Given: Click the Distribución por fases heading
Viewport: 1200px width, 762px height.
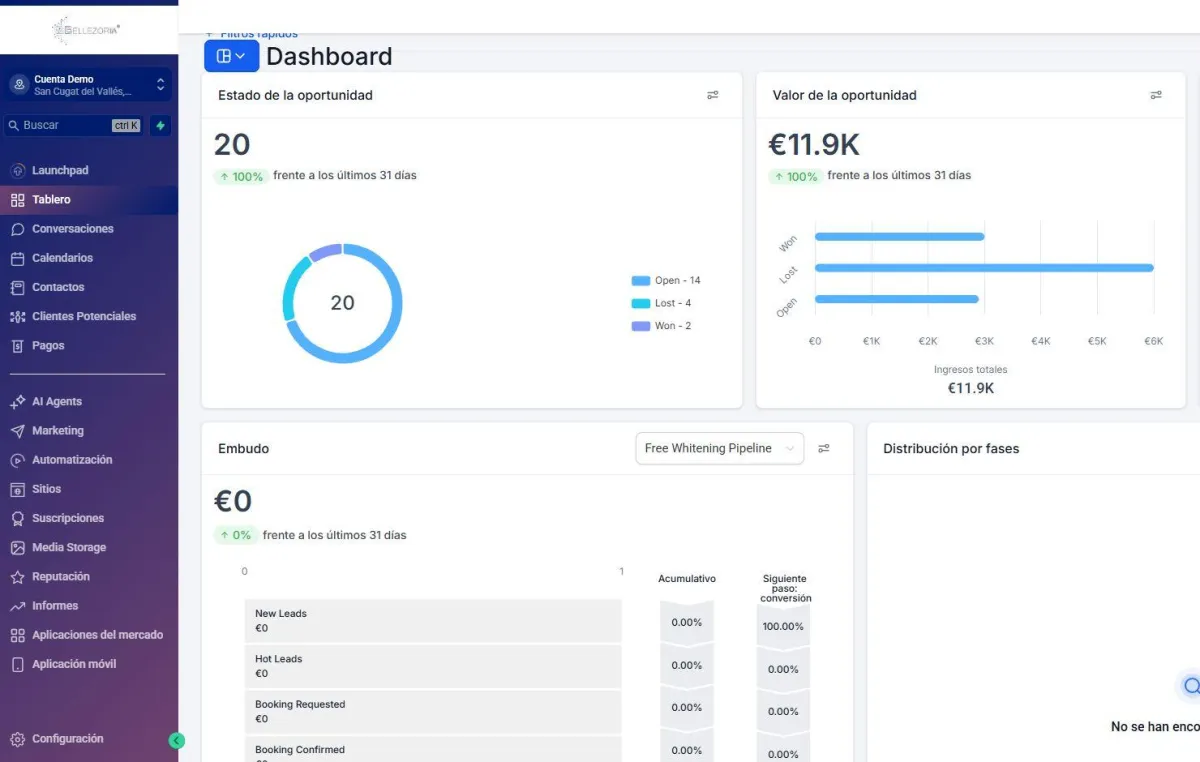Looking at the screenshot, I should pyautogui.click(x=951, y=449).
